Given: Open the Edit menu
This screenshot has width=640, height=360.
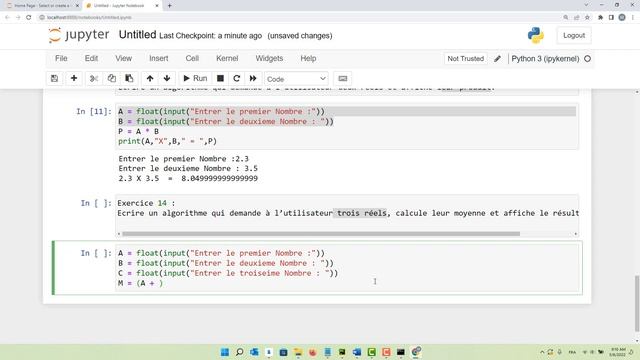Looking at the screenshot, I should point(91,58).
